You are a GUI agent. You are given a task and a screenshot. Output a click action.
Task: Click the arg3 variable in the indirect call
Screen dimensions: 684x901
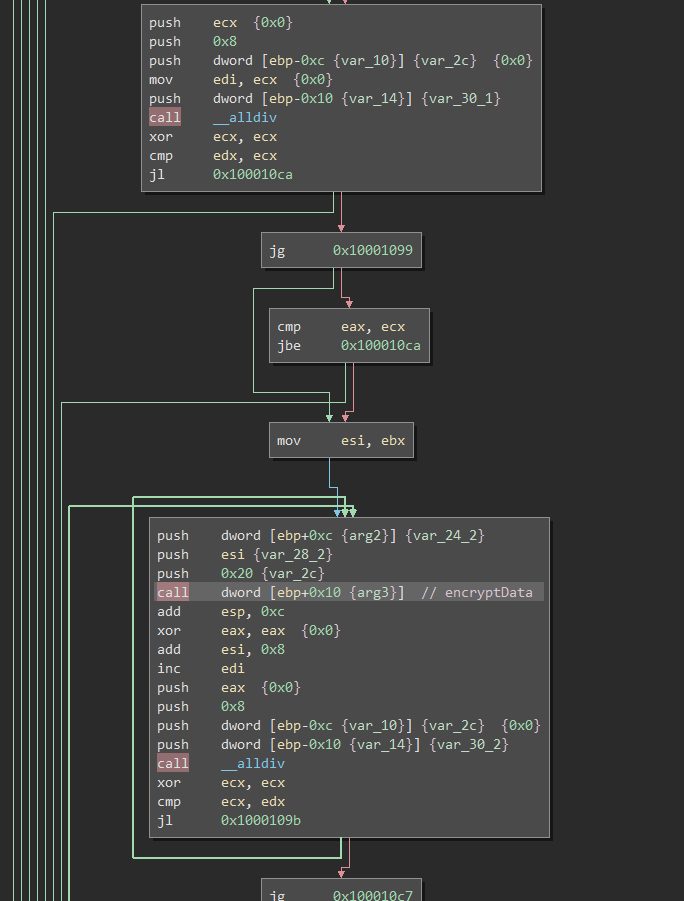(x=376, y=592)
